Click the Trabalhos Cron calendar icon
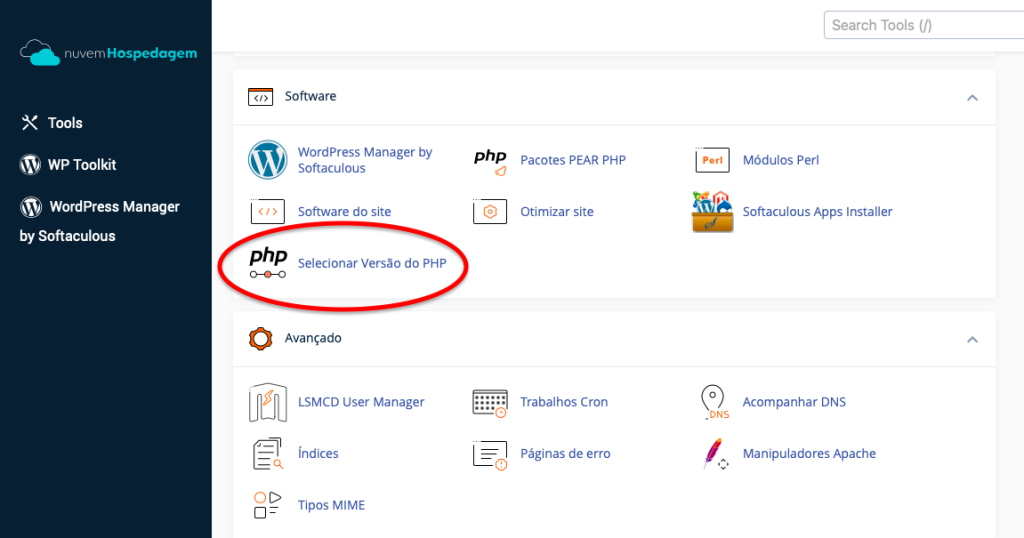Screen dimensions: 1024x538 coord(490,403)
